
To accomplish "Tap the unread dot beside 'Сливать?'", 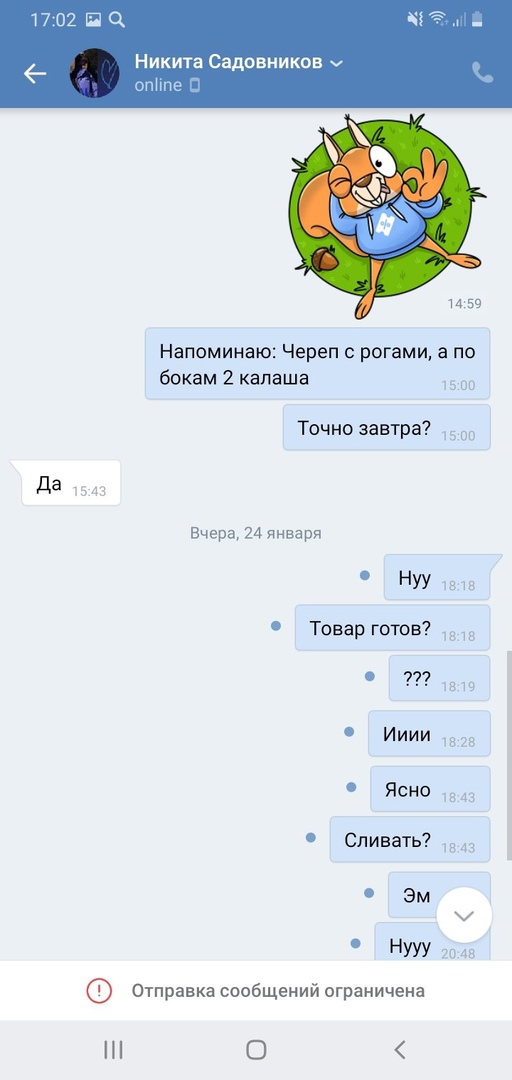I will (311, 838).
